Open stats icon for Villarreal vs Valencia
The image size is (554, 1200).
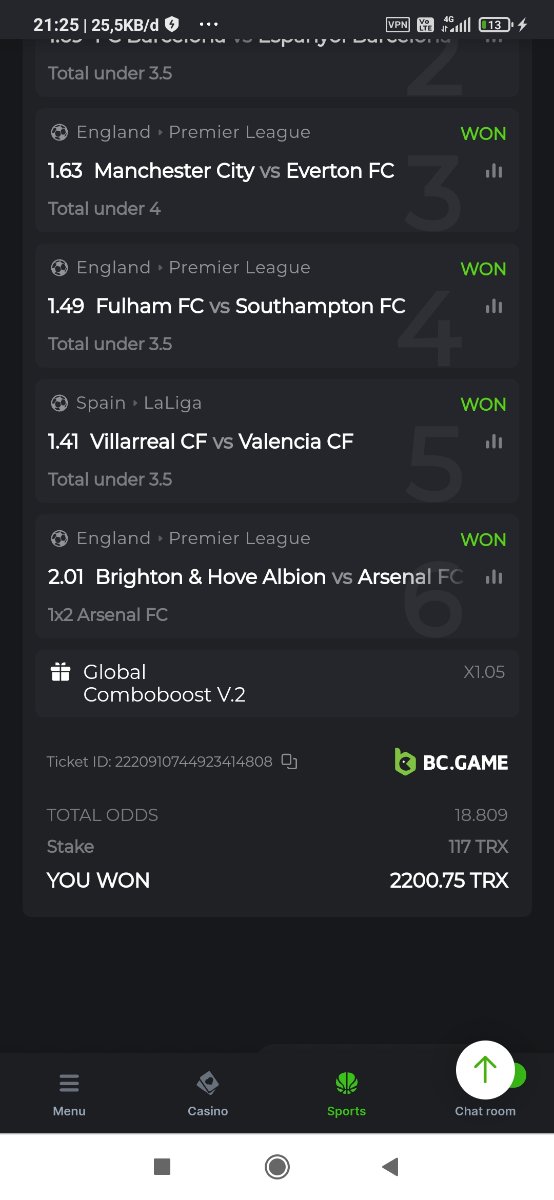(493, 441)
